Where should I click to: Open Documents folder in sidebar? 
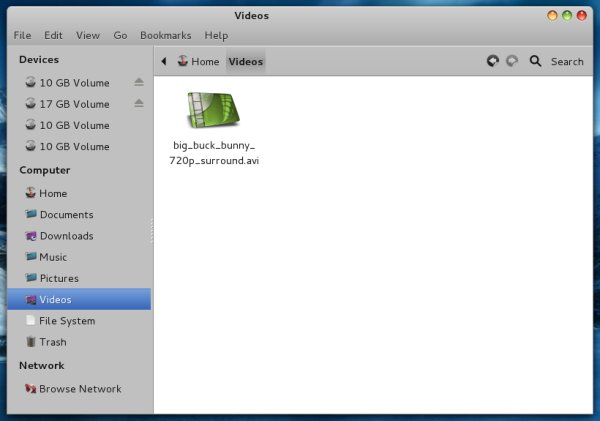tap(79, 214)
